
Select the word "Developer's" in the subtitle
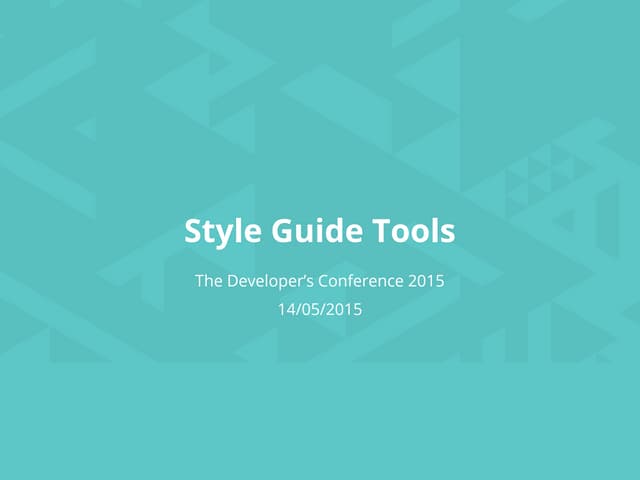coord(269,282)
